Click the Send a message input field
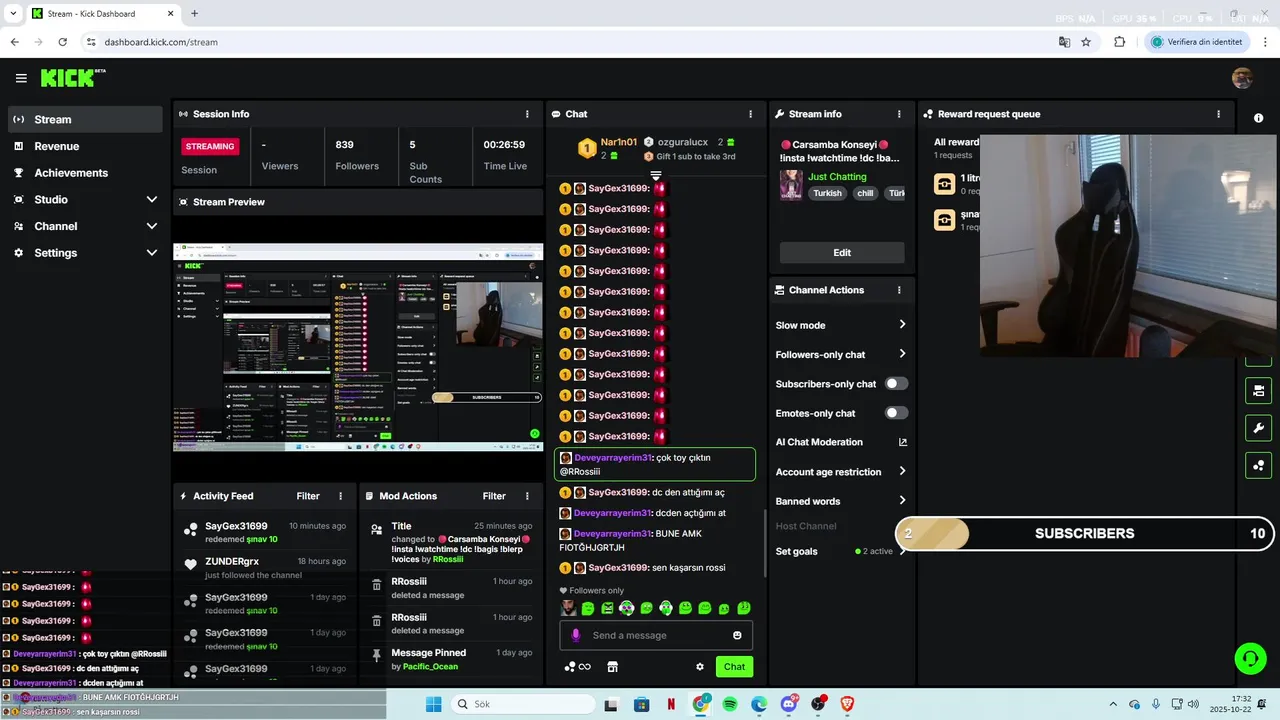 (656, 635)
